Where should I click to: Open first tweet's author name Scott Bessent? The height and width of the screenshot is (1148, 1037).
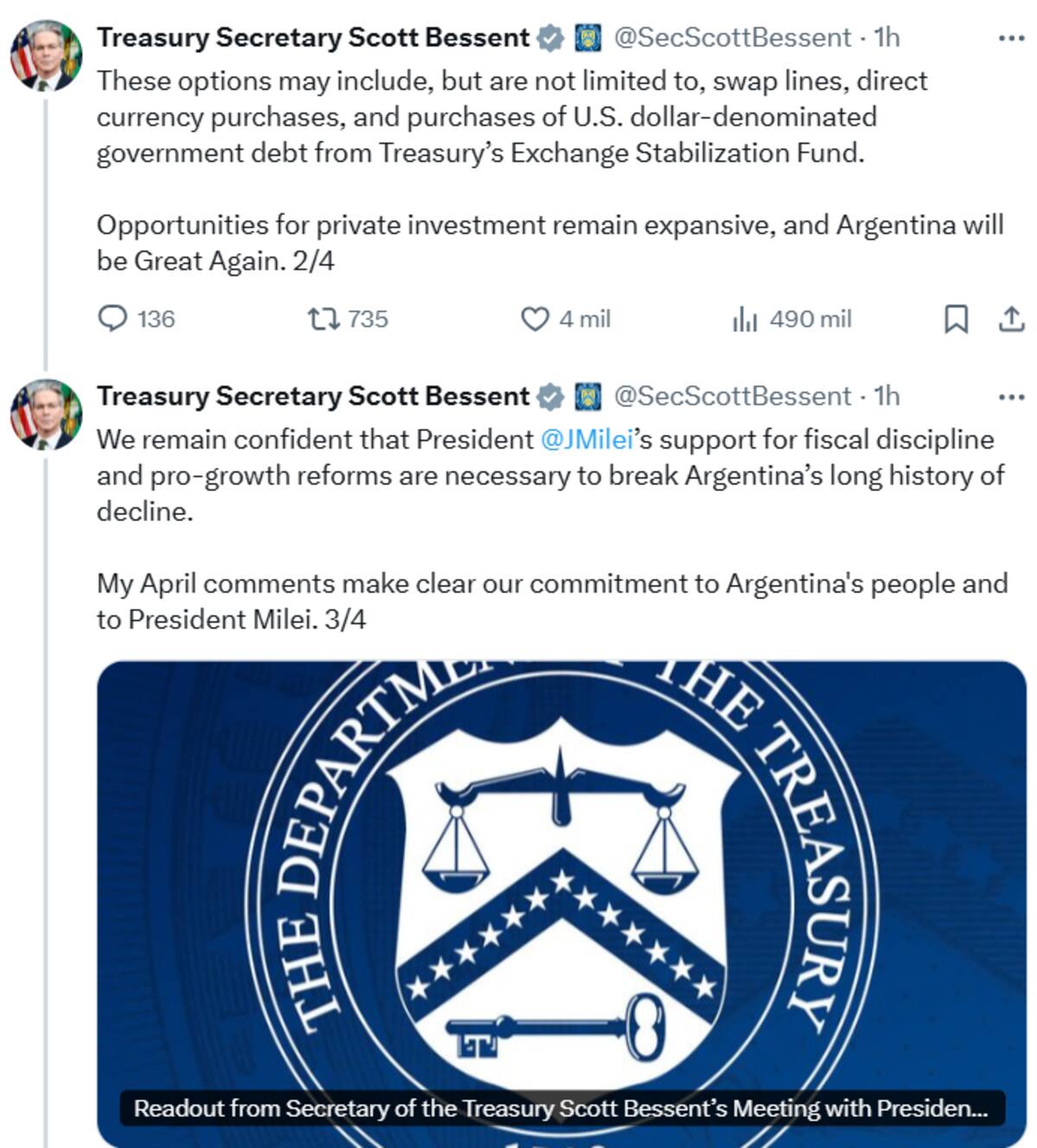point(313,38)
